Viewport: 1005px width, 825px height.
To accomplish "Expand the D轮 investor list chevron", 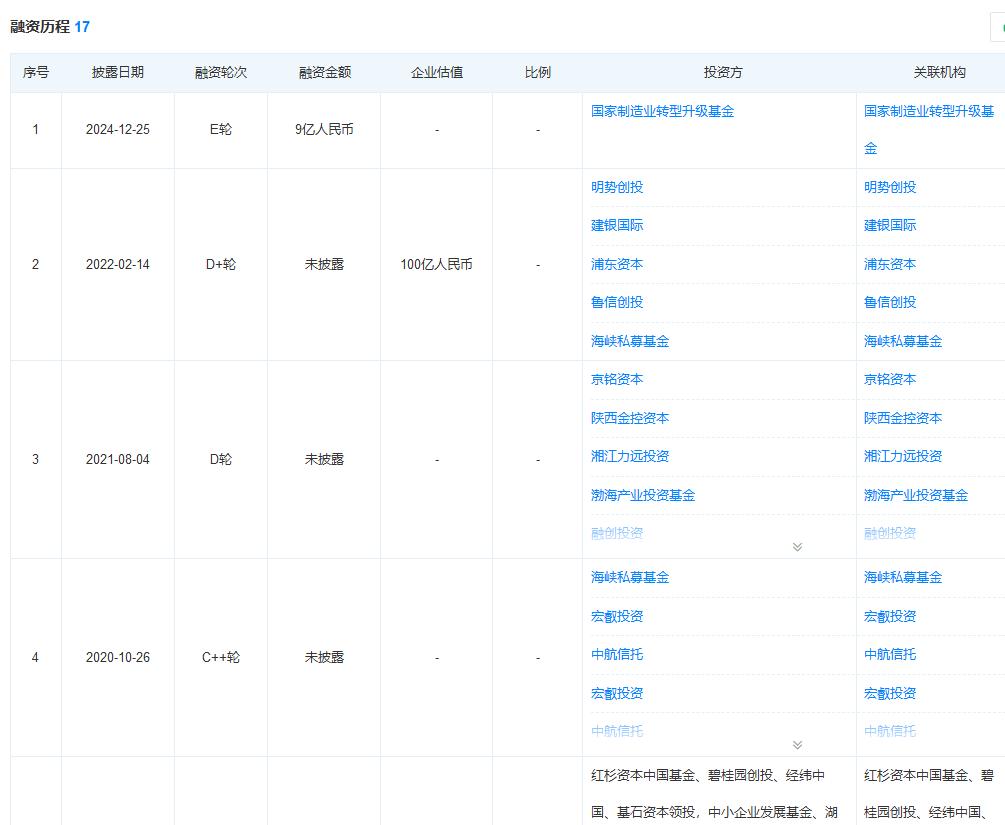I will 797,547.
